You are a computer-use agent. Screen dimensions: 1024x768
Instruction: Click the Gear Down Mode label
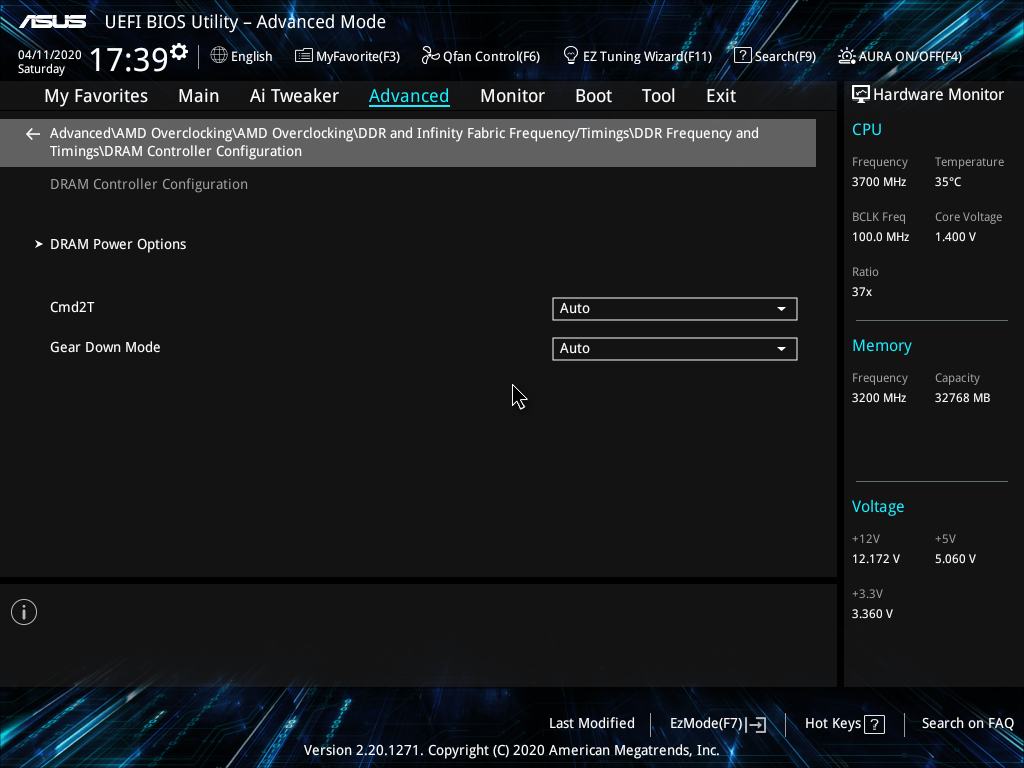(105, 347)
